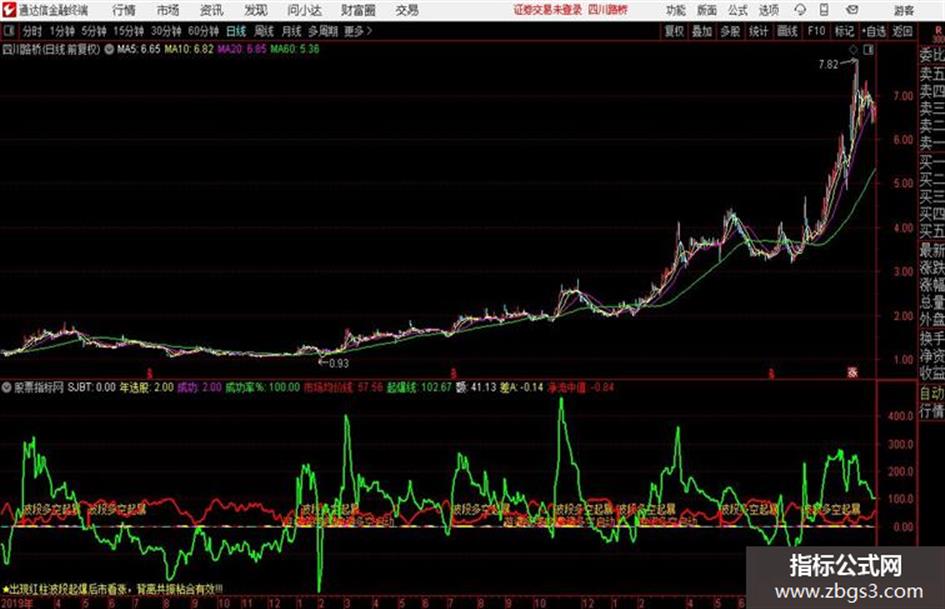Open the 选项 menu
Screen dimensions: 945x609
point(769,10)
